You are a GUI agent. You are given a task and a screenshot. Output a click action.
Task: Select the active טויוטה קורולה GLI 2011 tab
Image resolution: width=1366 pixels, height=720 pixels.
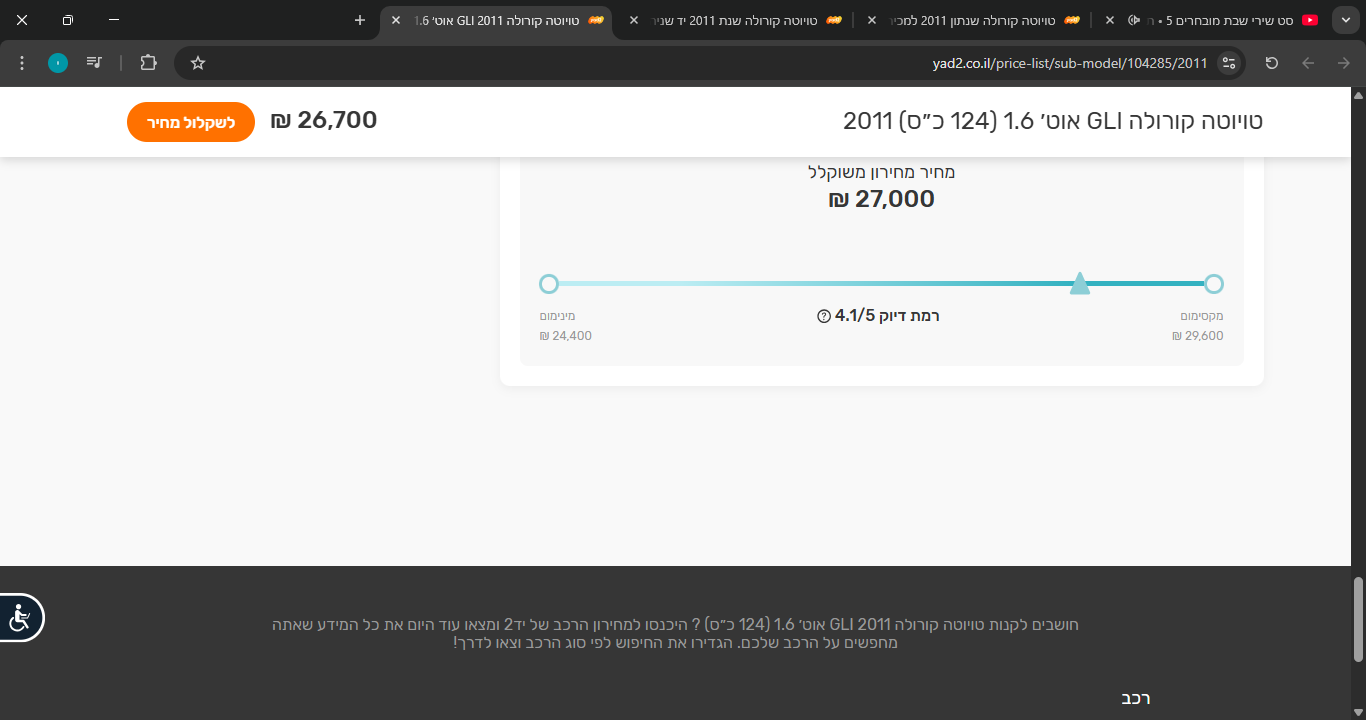496,20
